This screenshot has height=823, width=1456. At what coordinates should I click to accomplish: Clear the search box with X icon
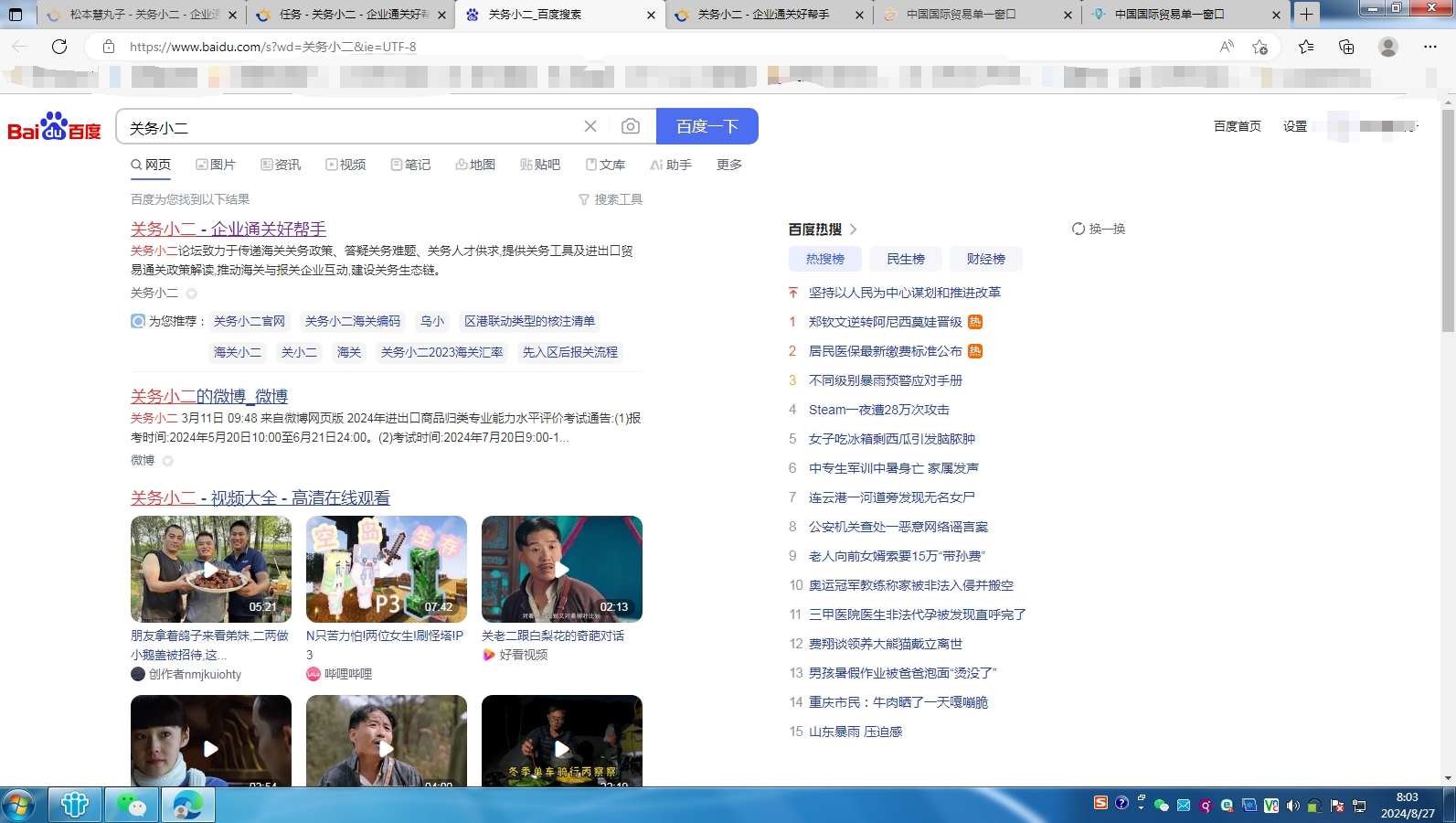tap(590, 126)
